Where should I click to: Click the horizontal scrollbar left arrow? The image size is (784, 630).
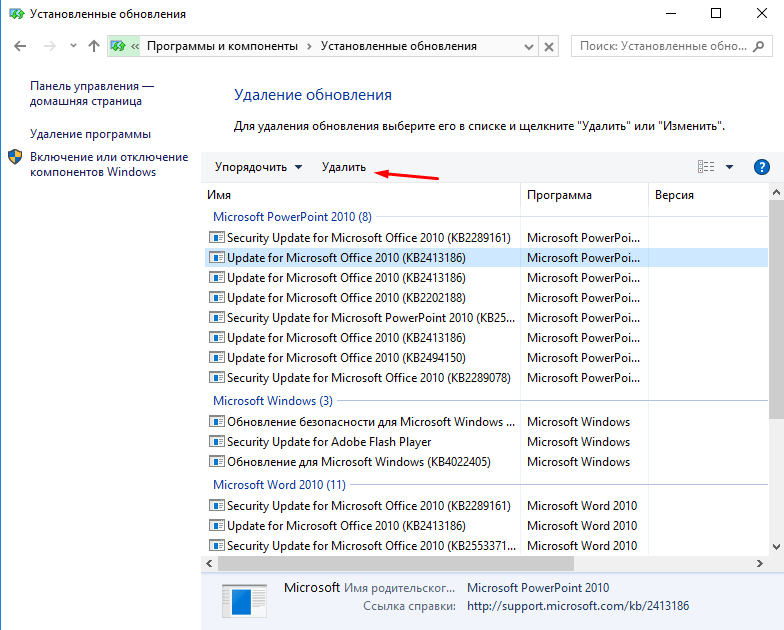pos(209,564)
